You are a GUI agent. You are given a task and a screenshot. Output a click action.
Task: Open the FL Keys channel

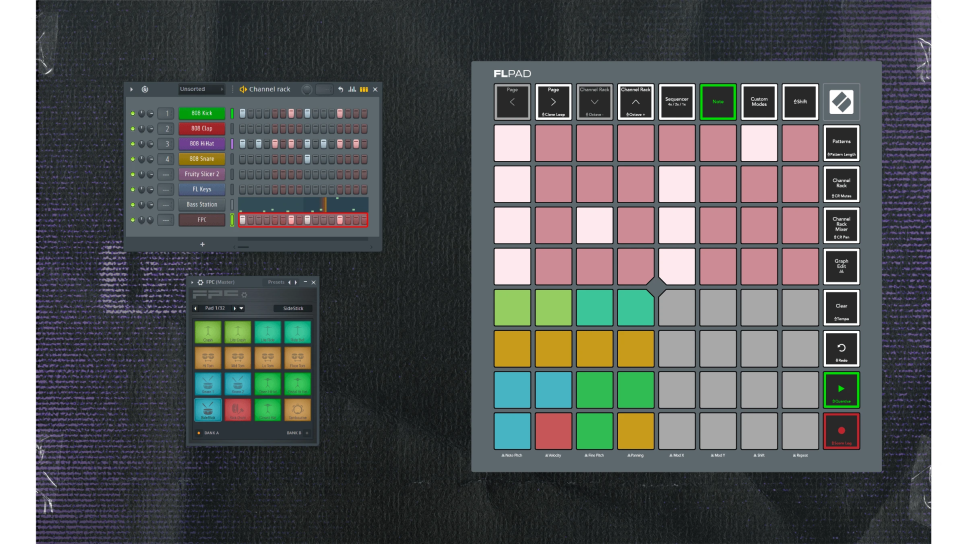(x=202, y=189)
